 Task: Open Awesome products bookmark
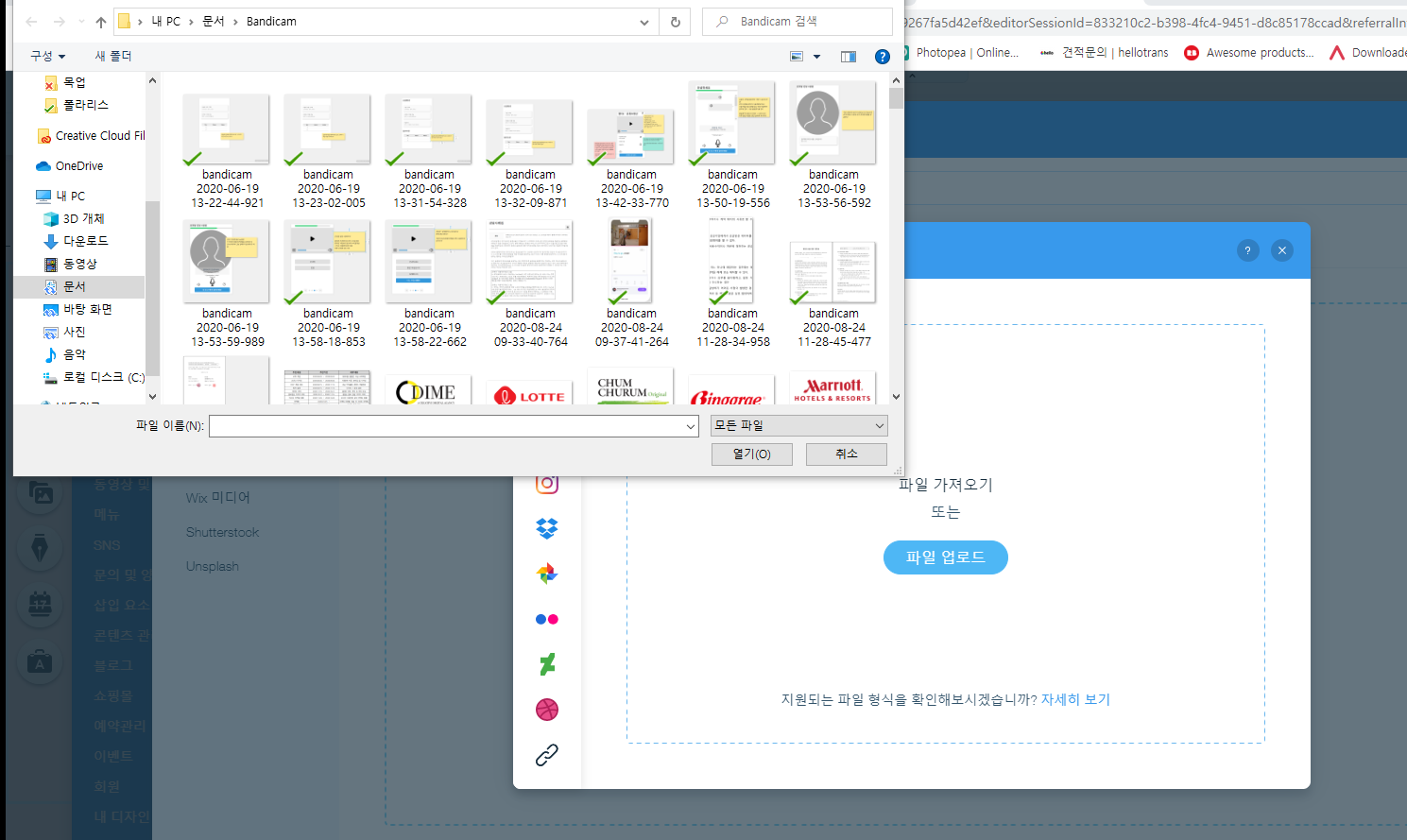1249,53
